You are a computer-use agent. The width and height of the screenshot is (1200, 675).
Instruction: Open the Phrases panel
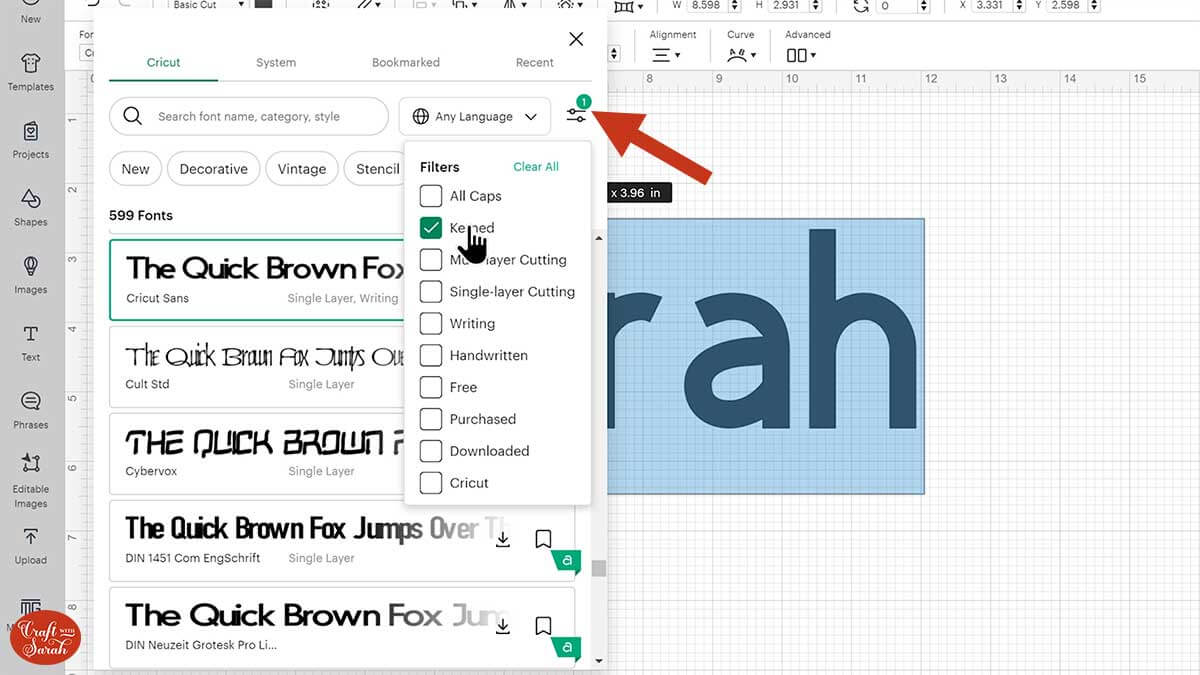pyautogui.click(x=30, y=410)
